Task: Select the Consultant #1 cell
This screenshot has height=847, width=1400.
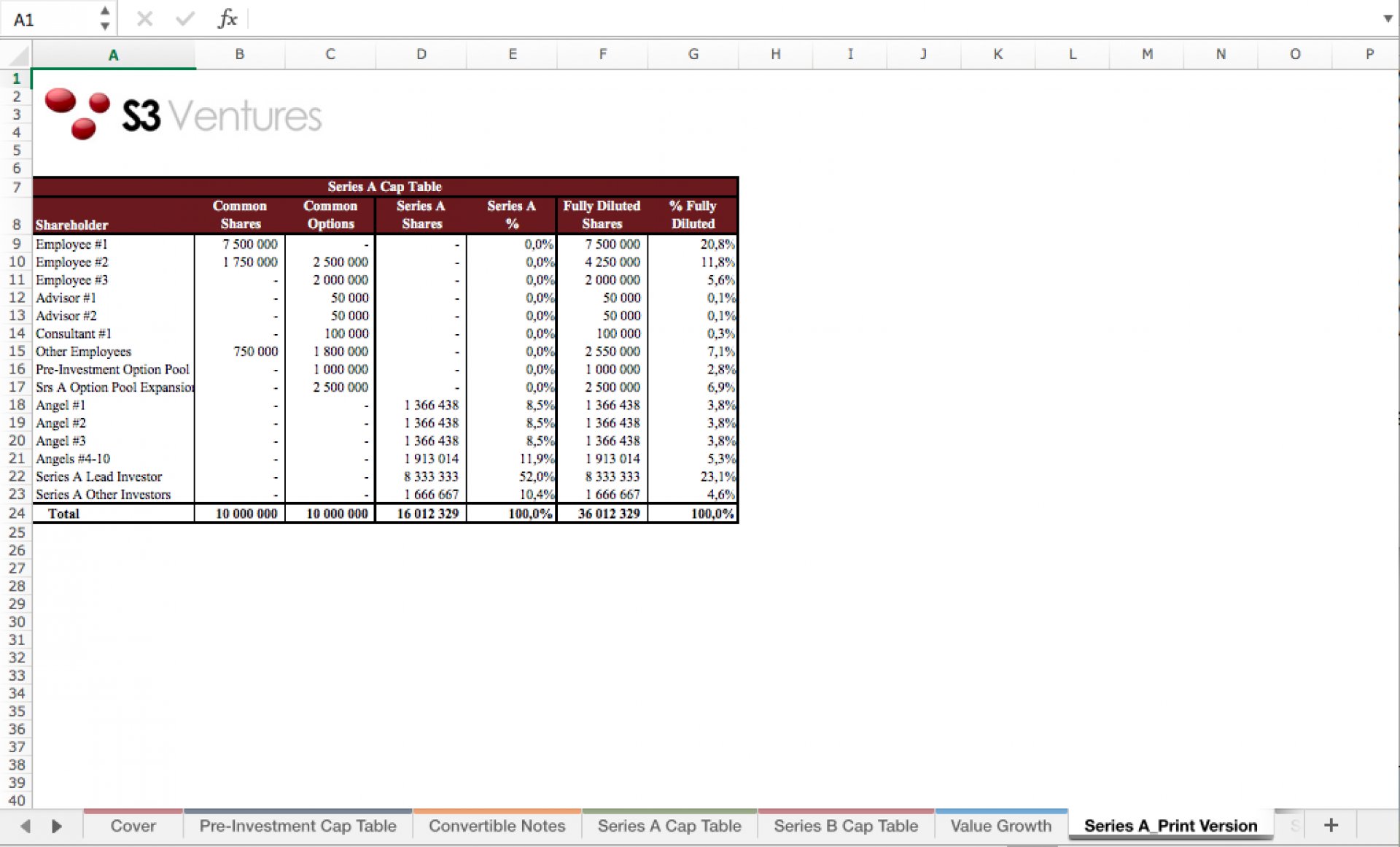Action: (x=114, y=333)
